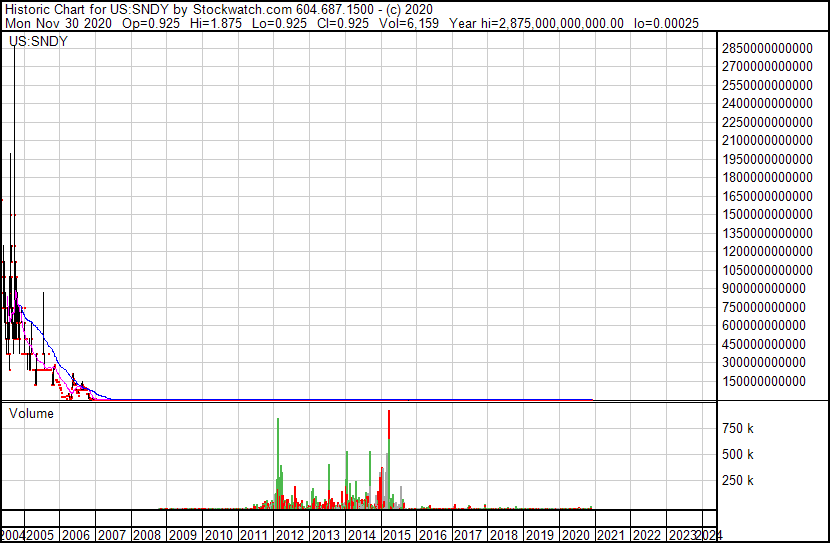Click the 2700000000000 price axis label
This screenshot has height=543, width=830.
click(767, 66)
